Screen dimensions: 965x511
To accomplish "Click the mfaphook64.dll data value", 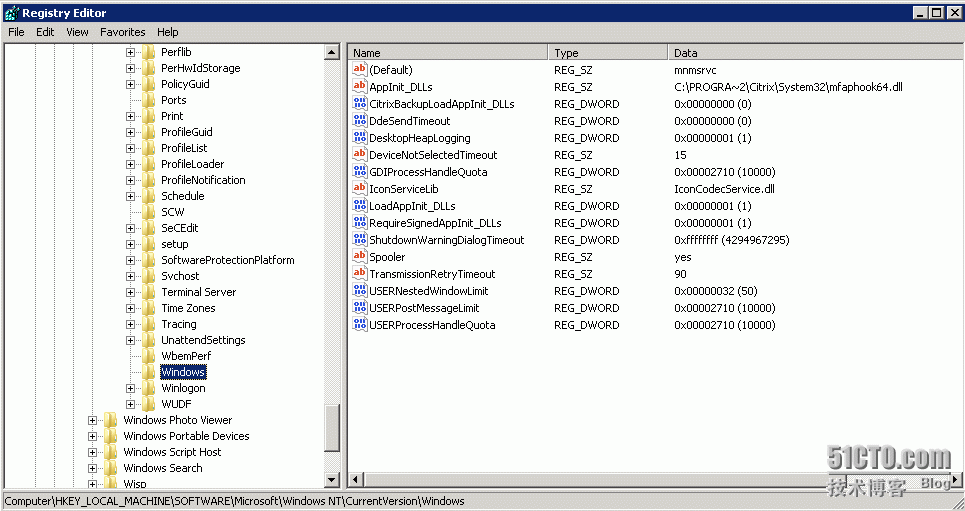I will point(788,87).
